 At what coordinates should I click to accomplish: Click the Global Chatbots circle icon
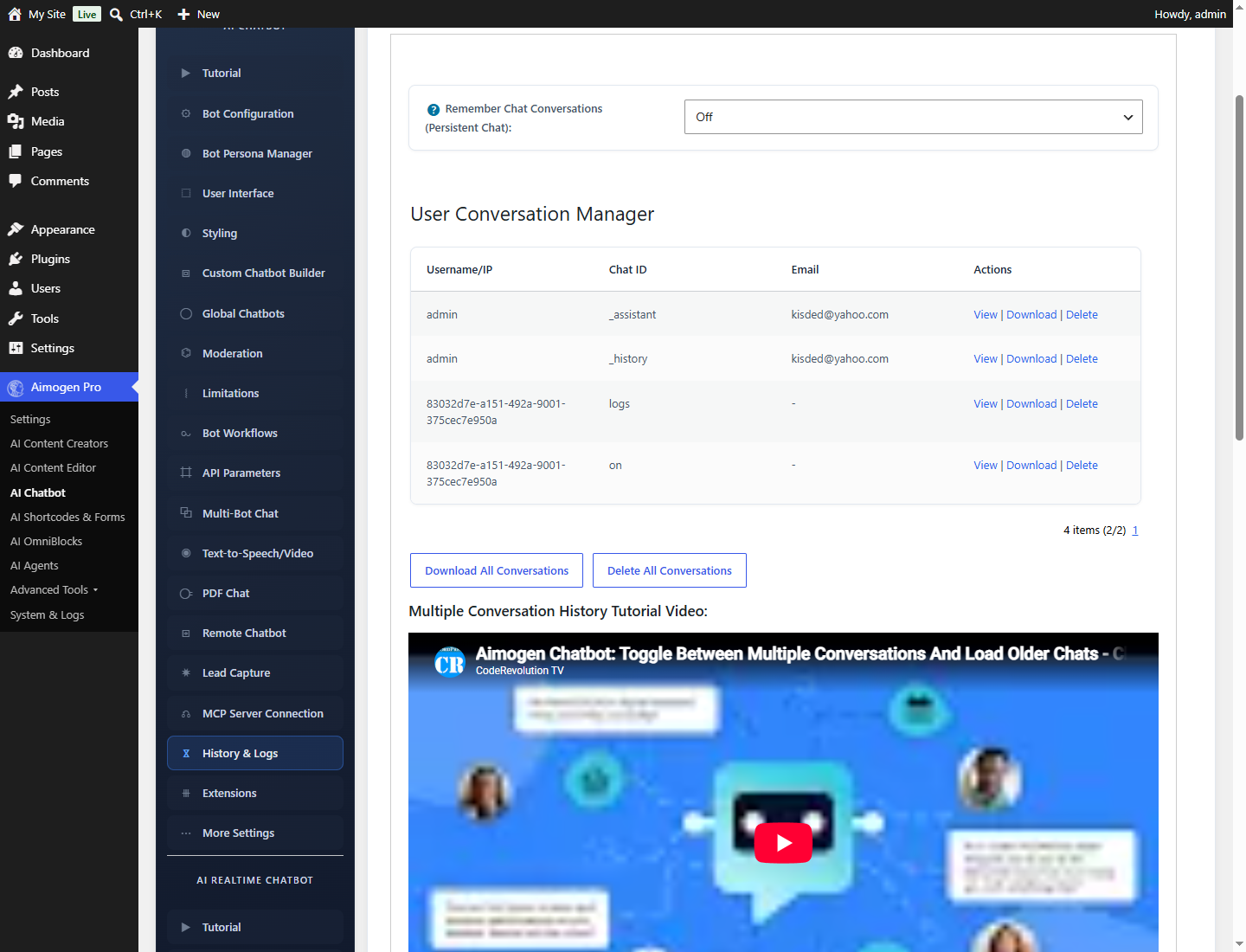[x=186, y=313]
